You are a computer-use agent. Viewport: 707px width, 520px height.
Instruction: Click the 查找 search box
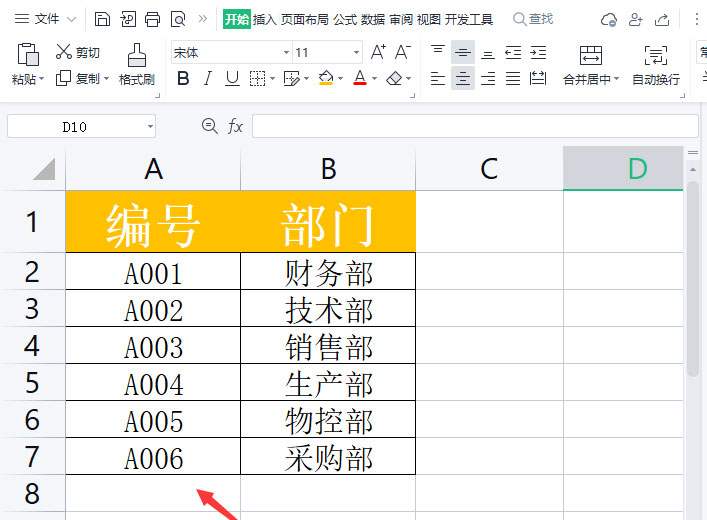533,19
